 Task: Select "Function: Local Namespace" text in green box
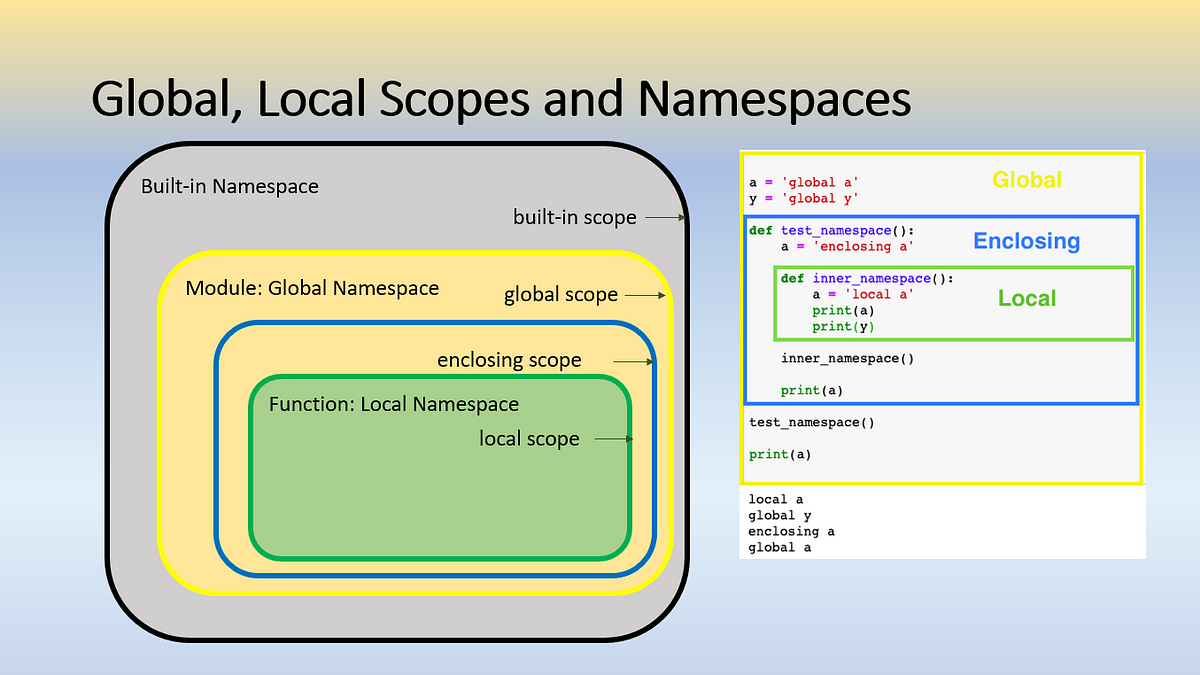tap(394, 404)
